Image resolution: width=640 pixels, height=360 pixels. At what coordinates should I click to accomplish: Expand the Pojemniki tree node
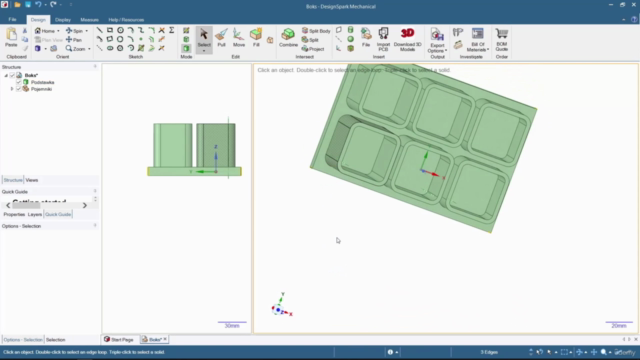pyautogui.click(x=12, y=89)
